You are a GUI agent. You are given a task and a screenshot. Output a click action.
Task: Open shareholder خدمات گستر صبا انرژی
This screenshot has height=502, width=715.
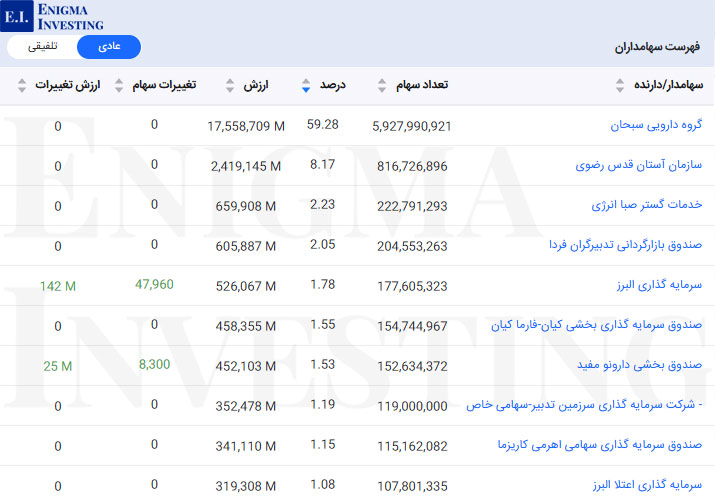(x=647, y=205)
